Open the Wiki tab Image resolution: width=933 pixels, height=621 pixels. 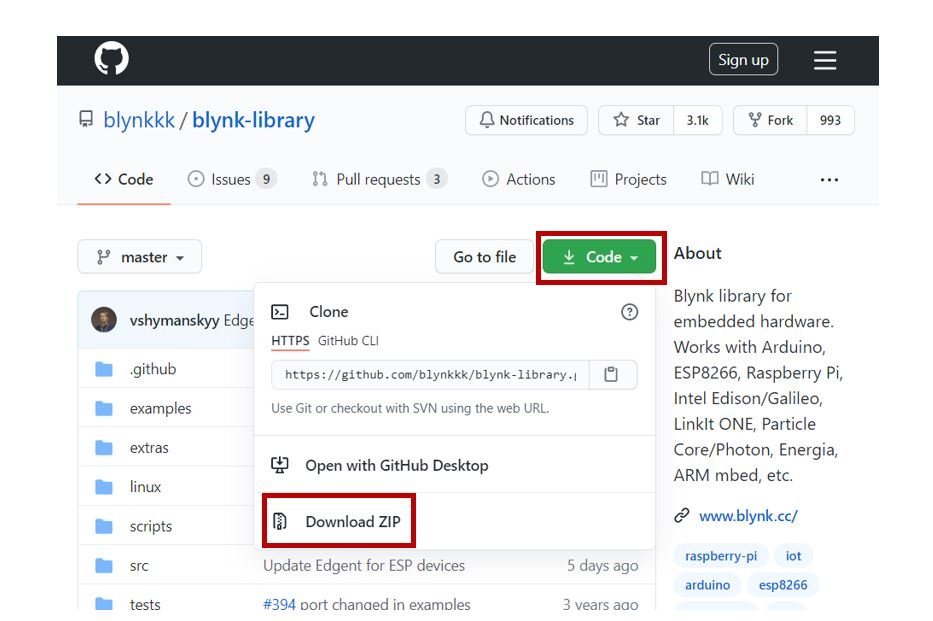(728, 179)
